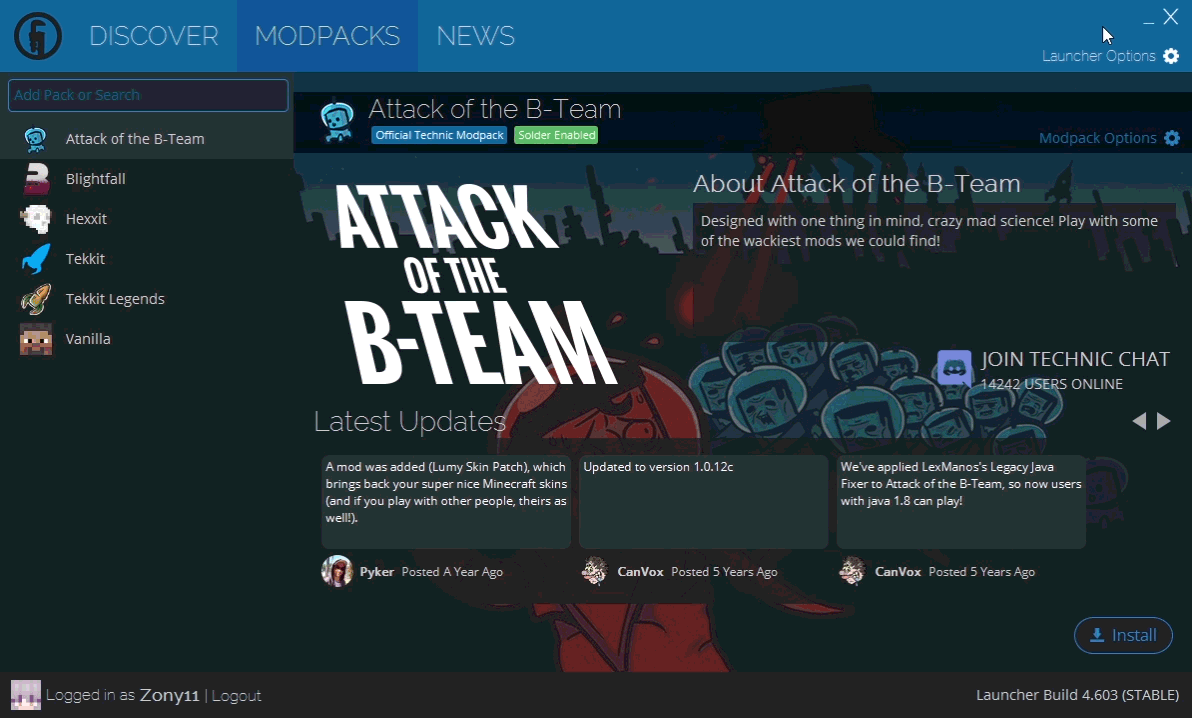Open the Legacy Java Fixer update post
This screenshot has width=1192, height=718.
[961, 501]
